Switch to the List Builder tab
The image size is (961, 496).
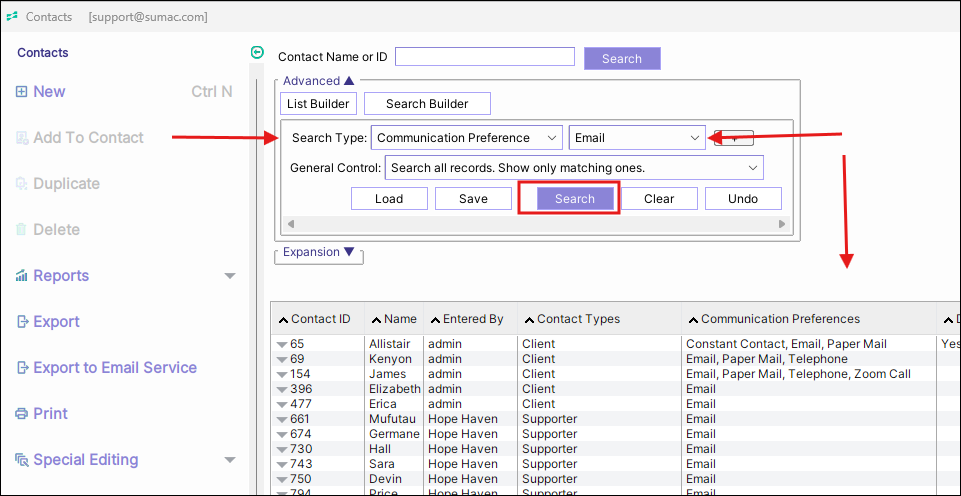[318, 104]
